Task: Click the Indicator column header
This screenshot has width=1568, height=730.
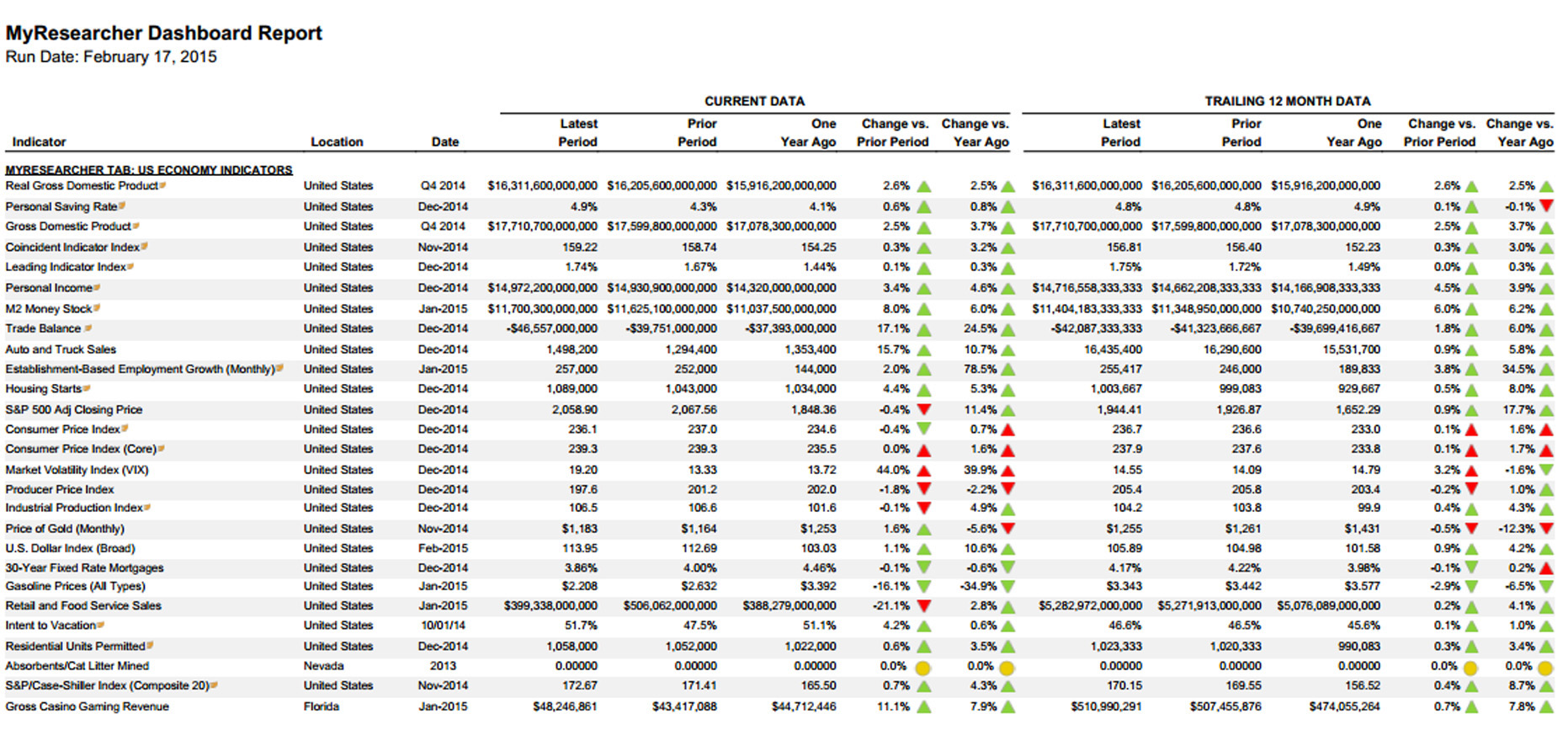Action: pos(39,141)
